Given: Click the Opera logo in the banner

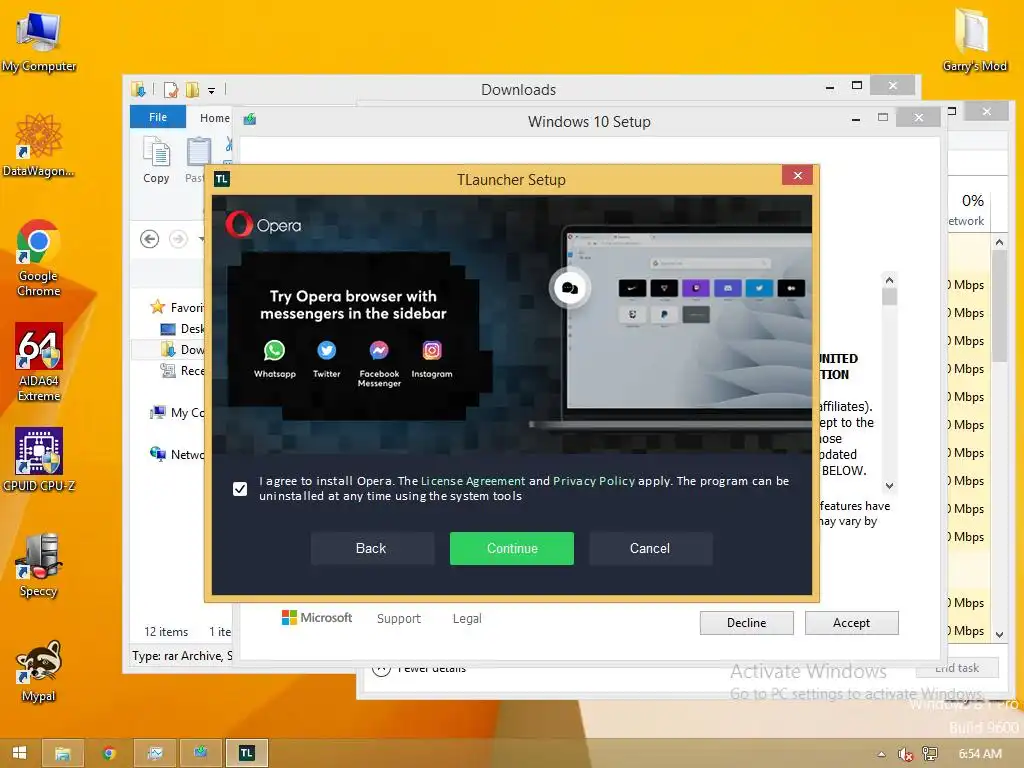Looking at the screenshot, I should [264, 225].
